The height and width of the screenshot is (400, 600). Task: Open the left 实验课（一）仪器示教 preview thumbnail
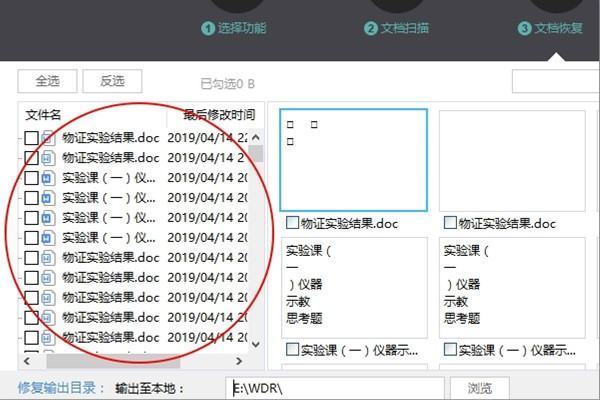354,288
